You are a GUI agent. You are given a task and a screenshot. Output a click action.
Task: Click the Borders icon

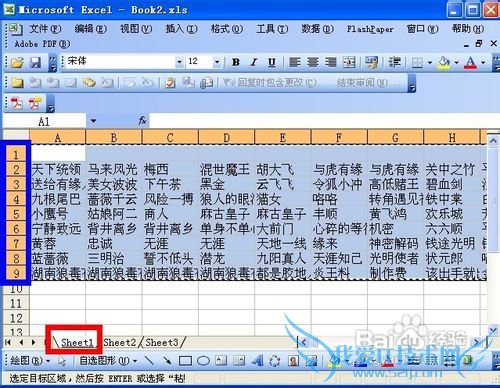coord(417,62)
